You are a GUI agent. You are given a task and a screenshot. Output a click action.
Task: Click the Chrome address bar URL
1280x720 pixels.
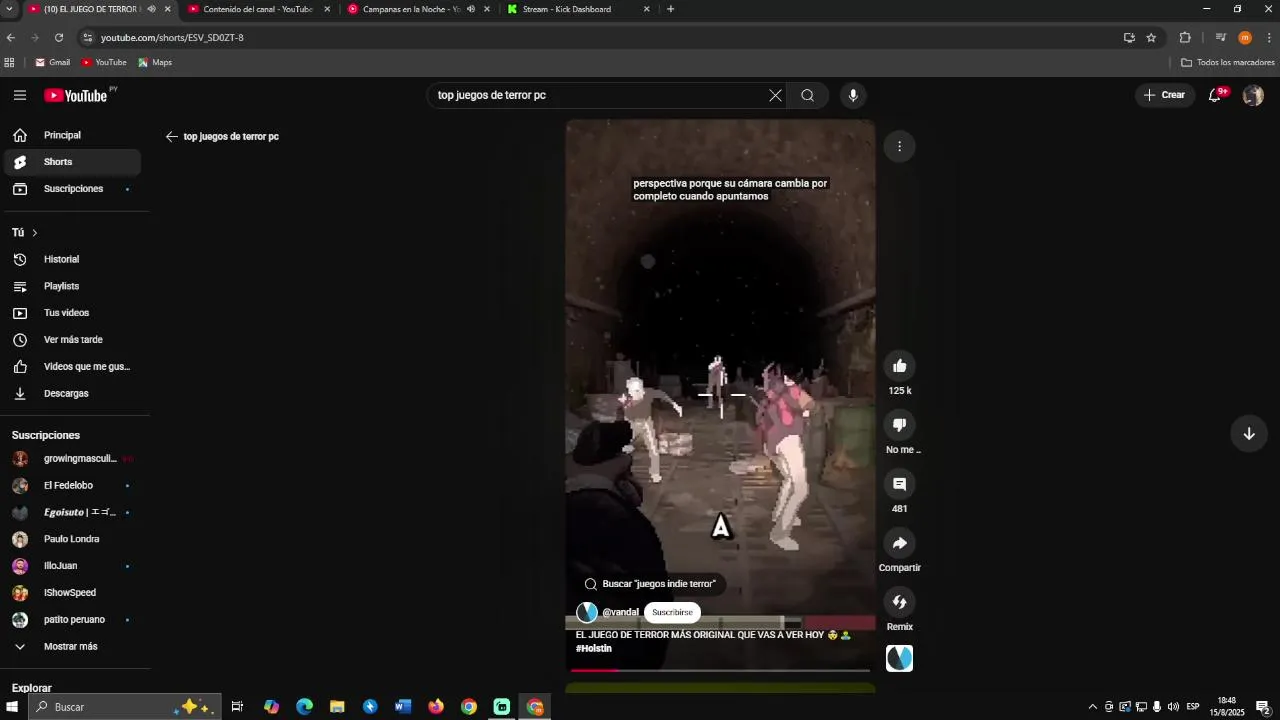tap(172, 38)
